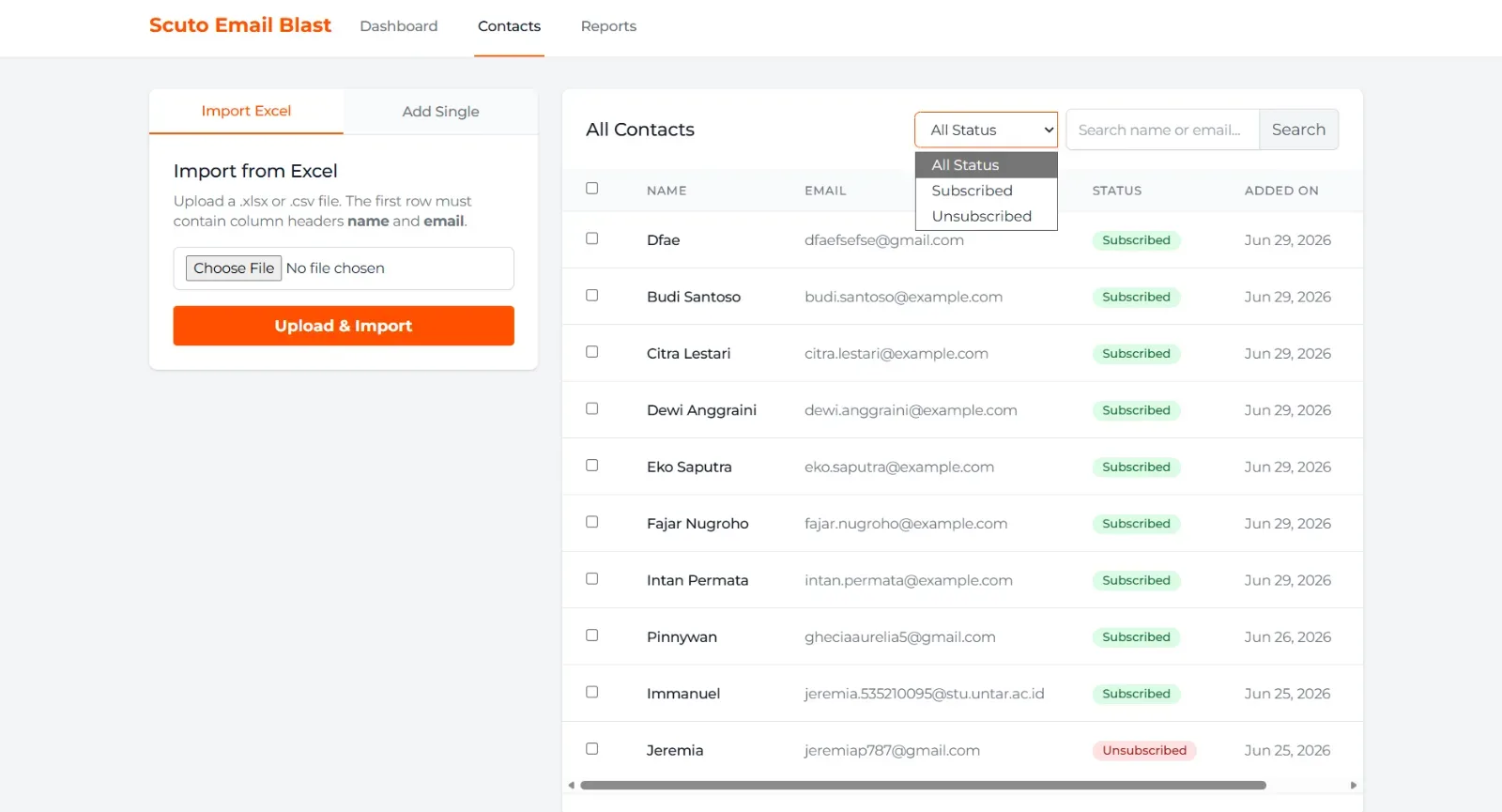Go to the Reports page
This screenshot has width=1502, height=812.
(608, 26)
